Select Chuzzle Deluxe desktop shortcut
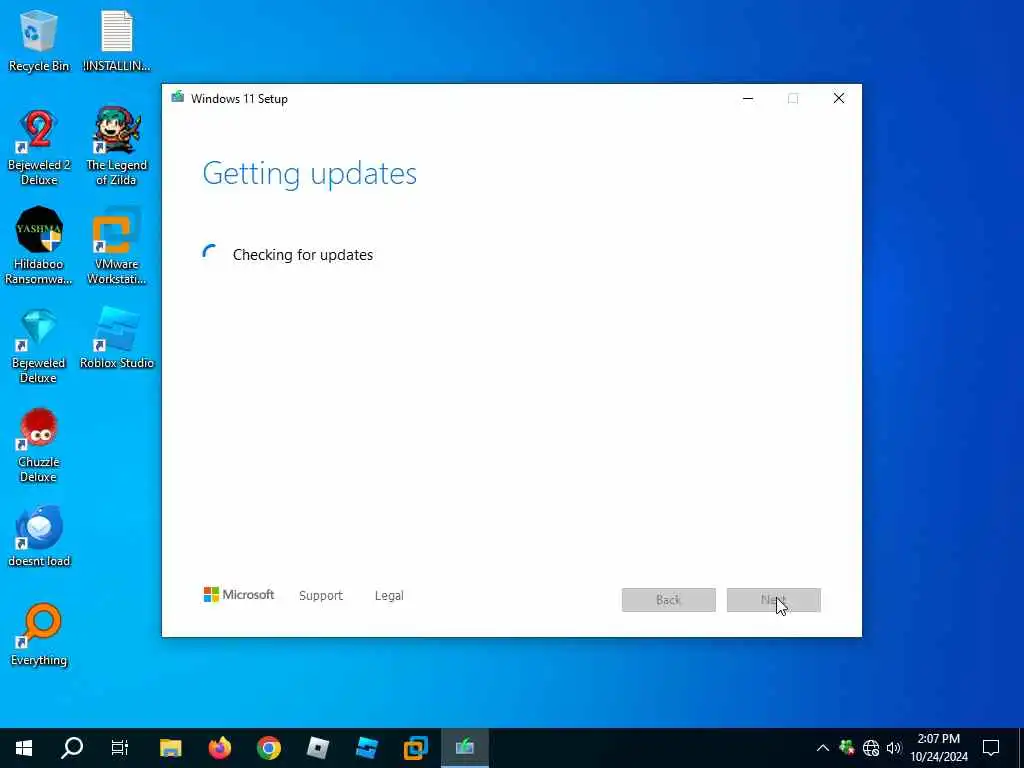The image size is (1024, 768). [x=39, y=445]
